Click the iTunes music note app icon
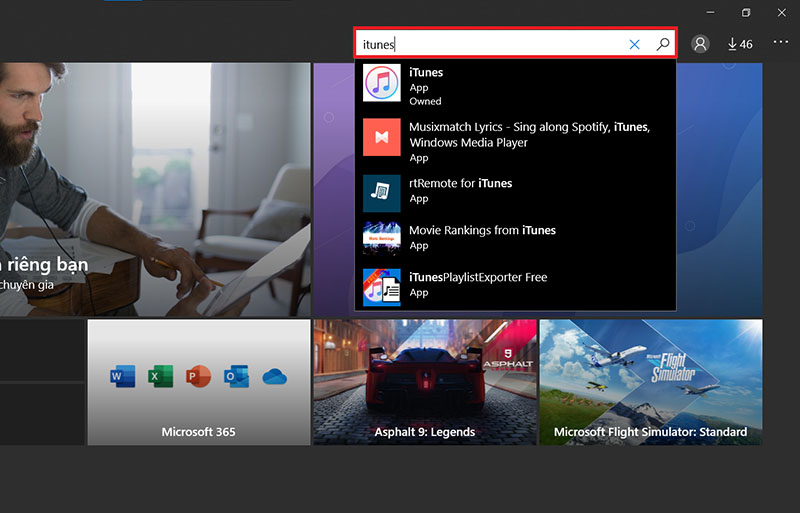This screenshot has height=513, width=800. tap(382, 85)
